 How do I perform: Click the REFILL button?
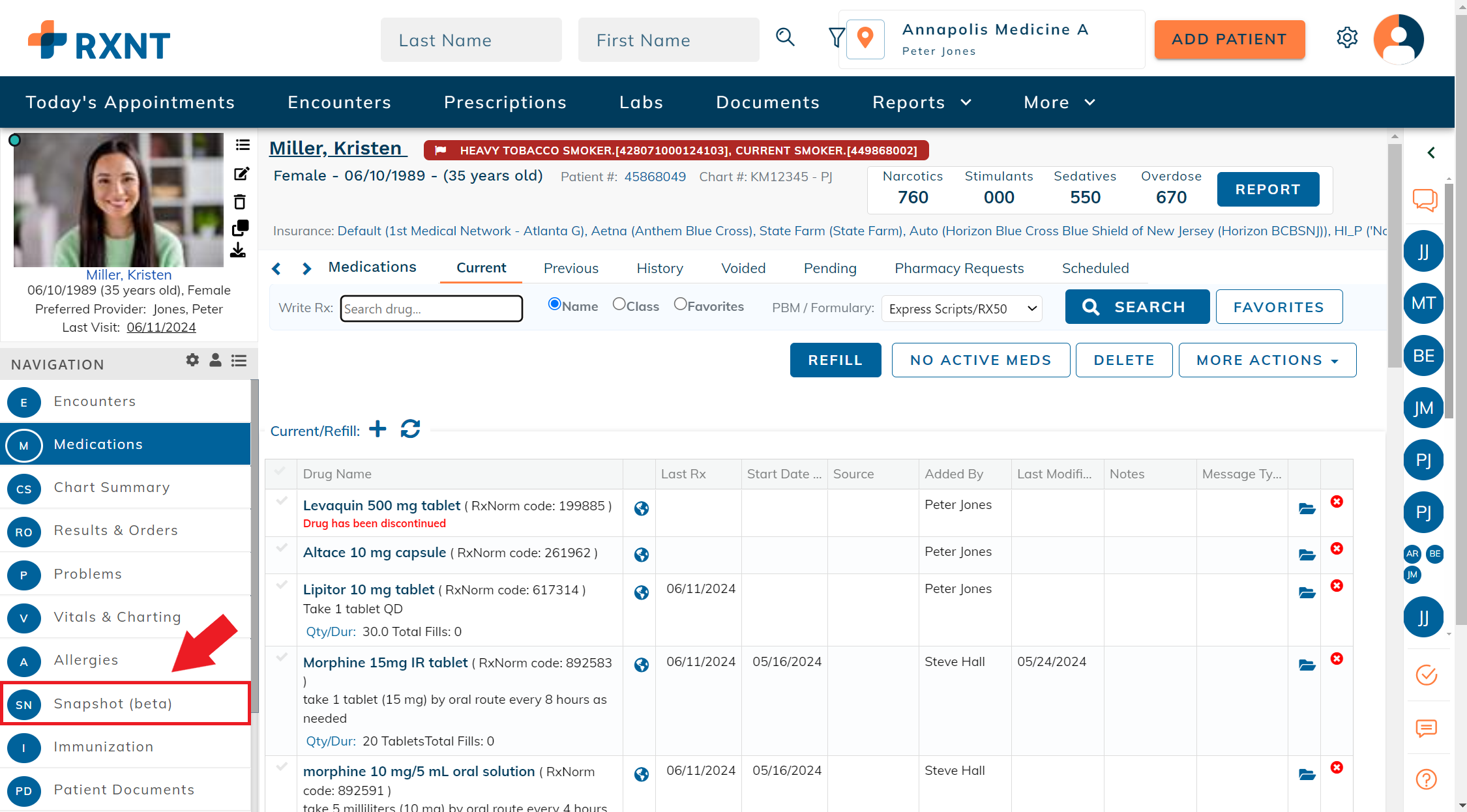[x=835, y=360]
